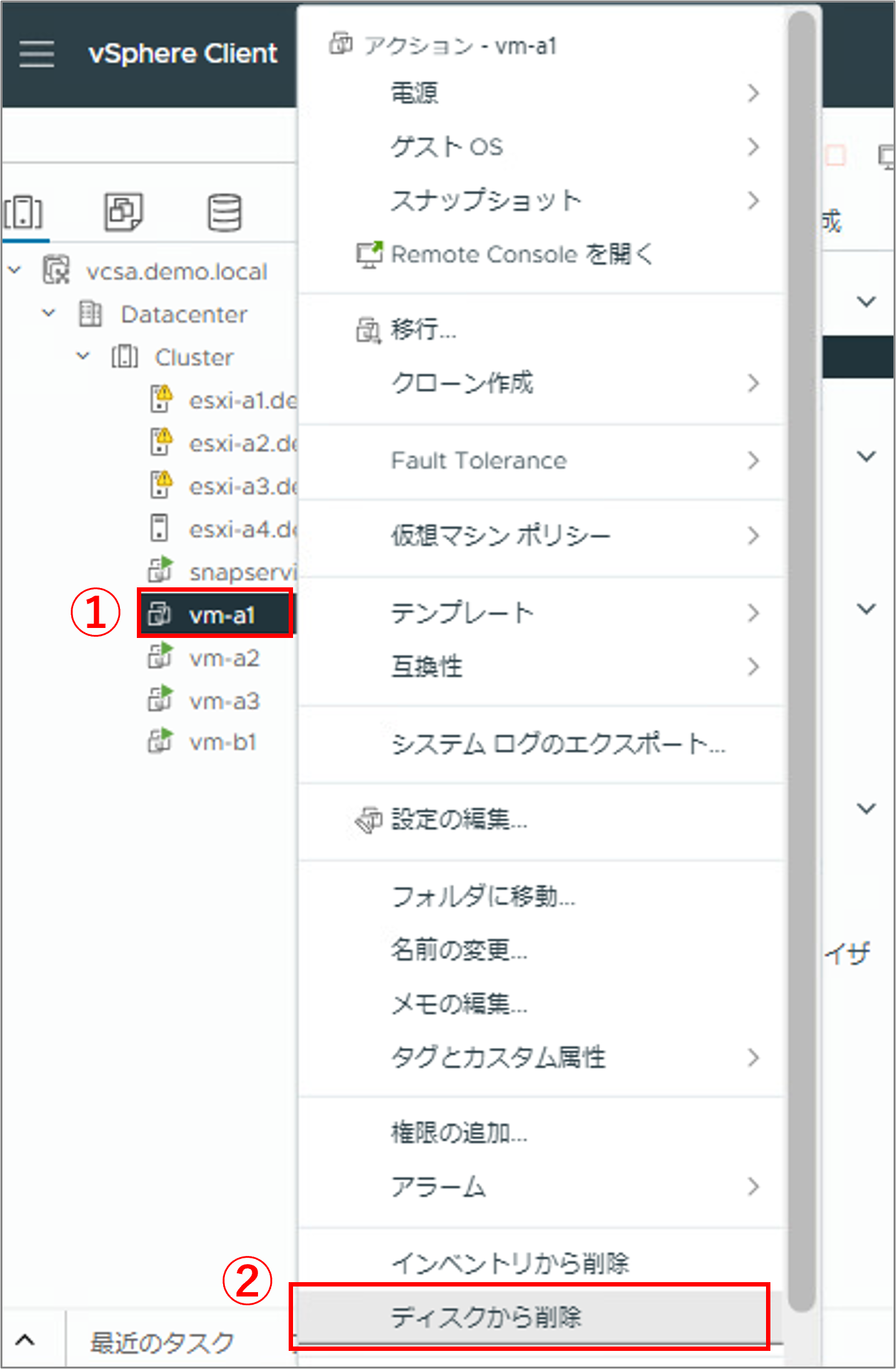The image size is (896, 1369).
Task: Click the powered-on VM icon for vm-a3
Action: pos(160,699)
